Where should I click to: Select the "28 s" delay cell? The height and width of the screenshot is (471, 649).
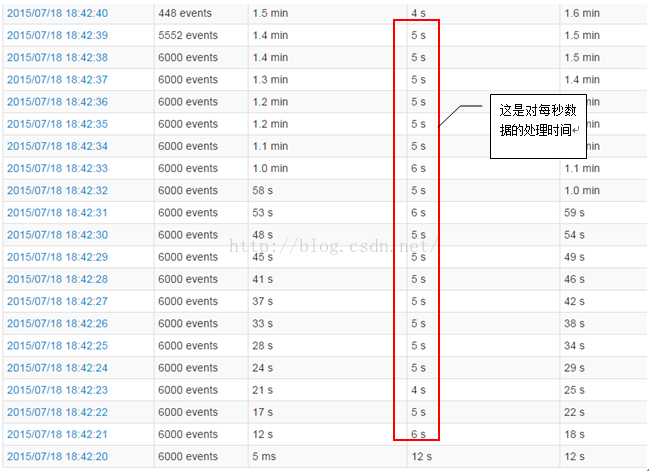click(263, 346)
